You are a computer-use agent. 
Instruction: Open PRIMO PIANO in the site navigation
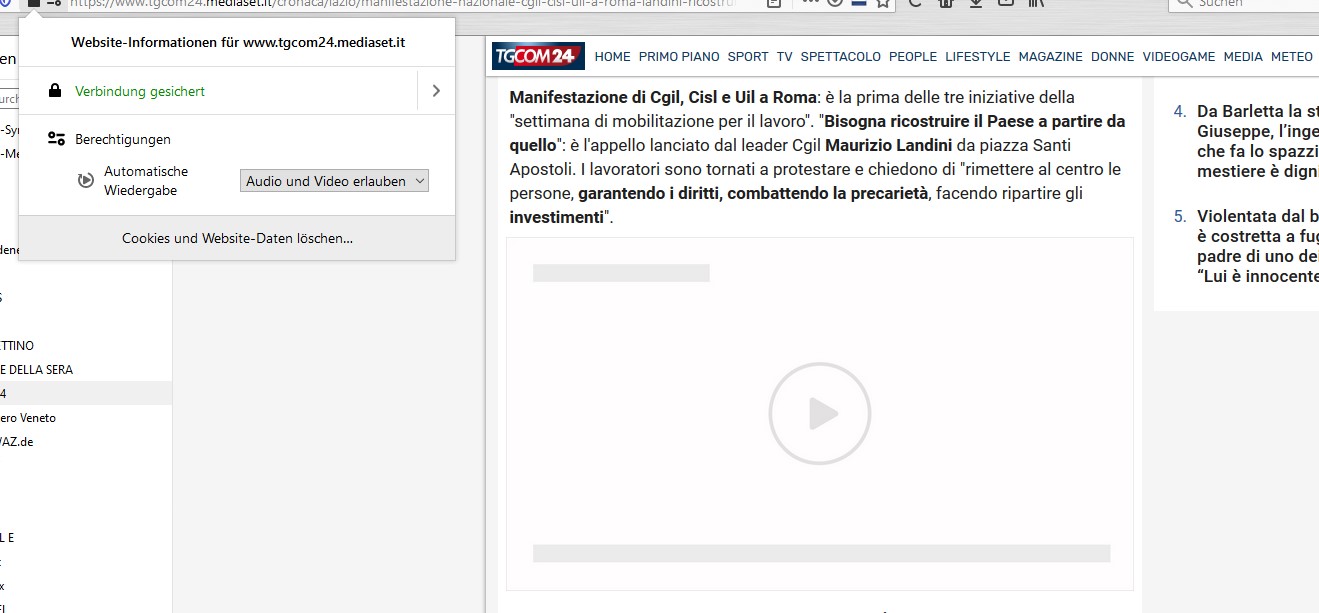[x=679, y=57]
